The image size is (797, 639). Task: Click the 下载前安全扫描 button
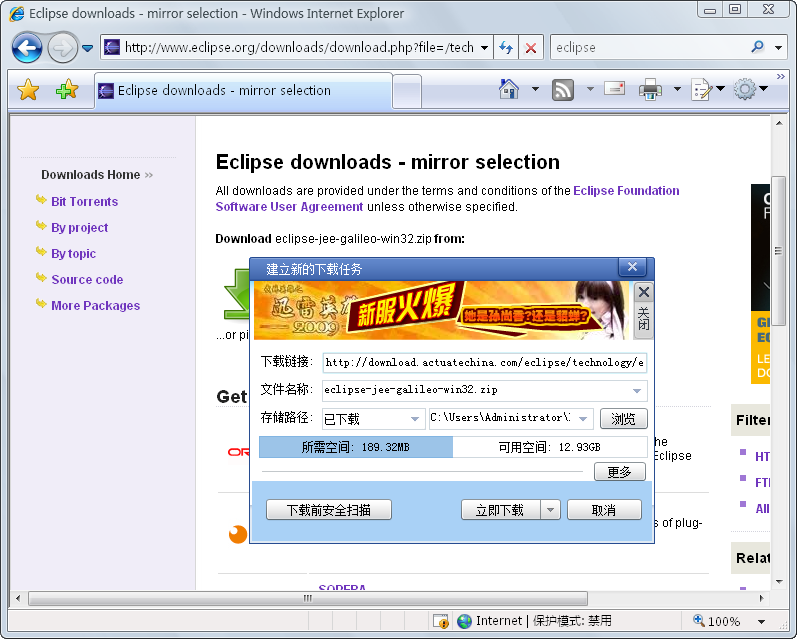pyautogui.click(x=328, y=510)
